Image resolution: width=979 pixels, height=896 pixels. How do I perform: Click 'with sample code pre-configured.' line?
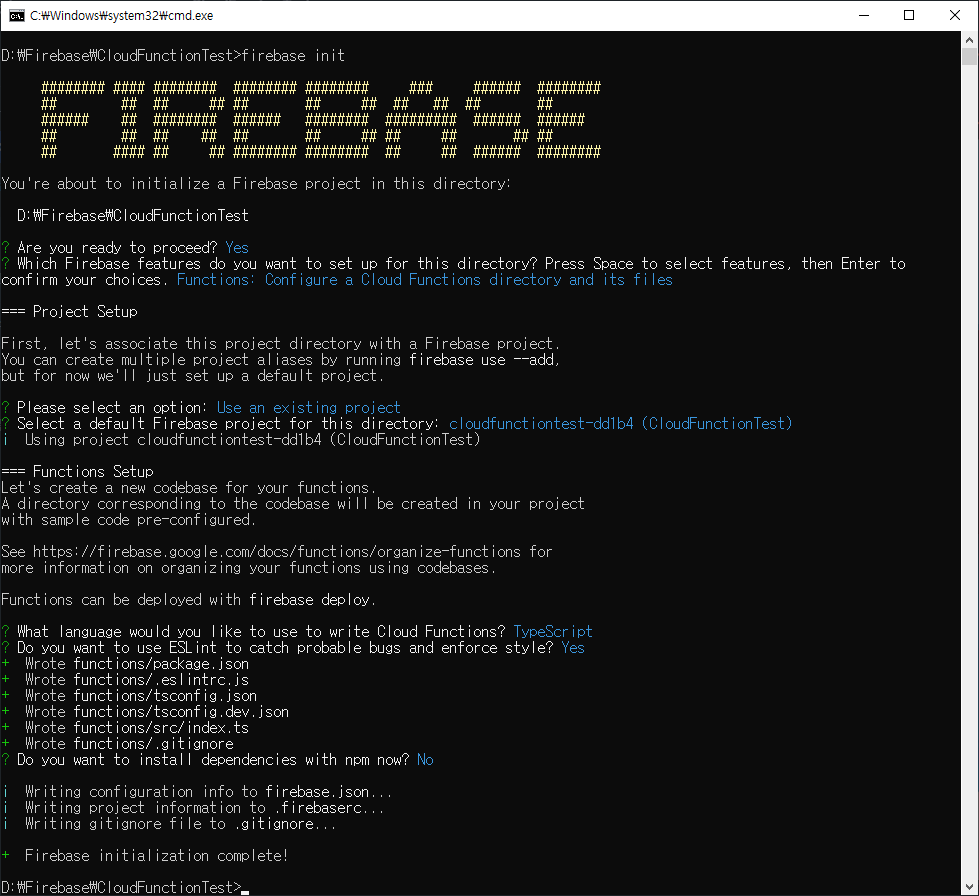point(129,519)
